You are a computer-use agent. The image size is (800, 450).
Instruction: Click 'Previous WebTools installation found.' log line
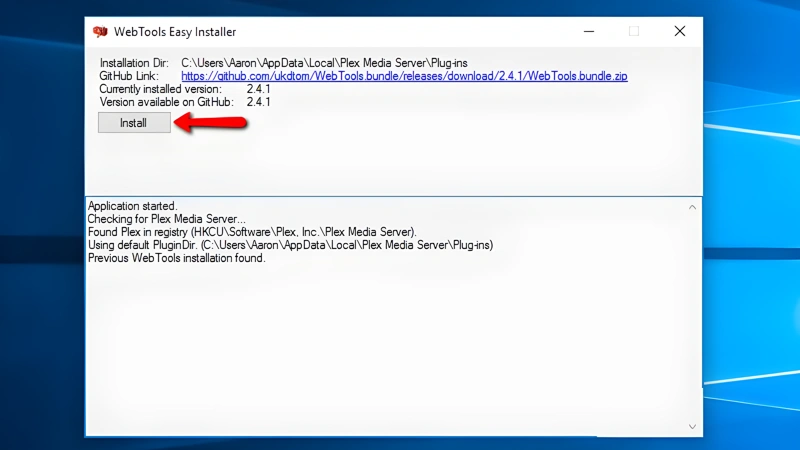pos(177,258)
